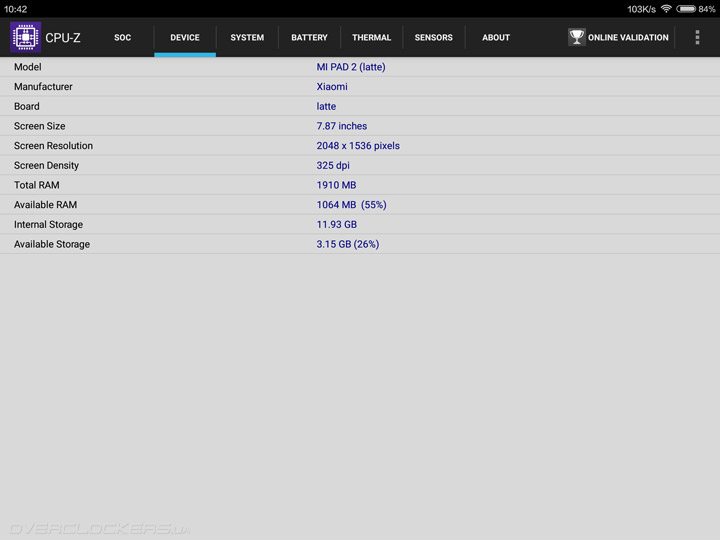
Task: Tap the 'Xiaomi' value
Action: click(x=332, y=87)
